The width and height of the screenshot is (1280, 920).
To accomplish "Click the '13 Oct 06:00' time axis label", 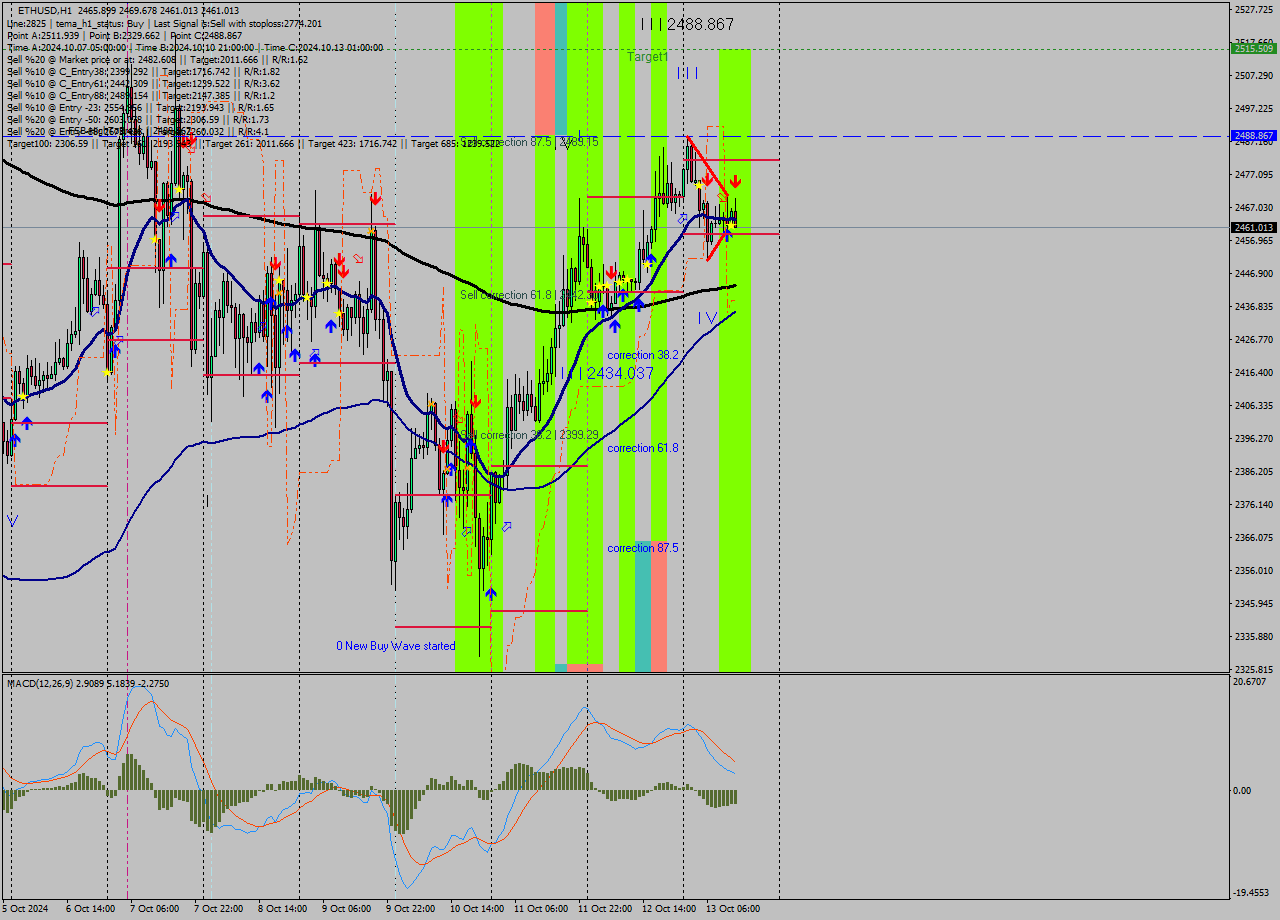I will click(x=732, y=909).
